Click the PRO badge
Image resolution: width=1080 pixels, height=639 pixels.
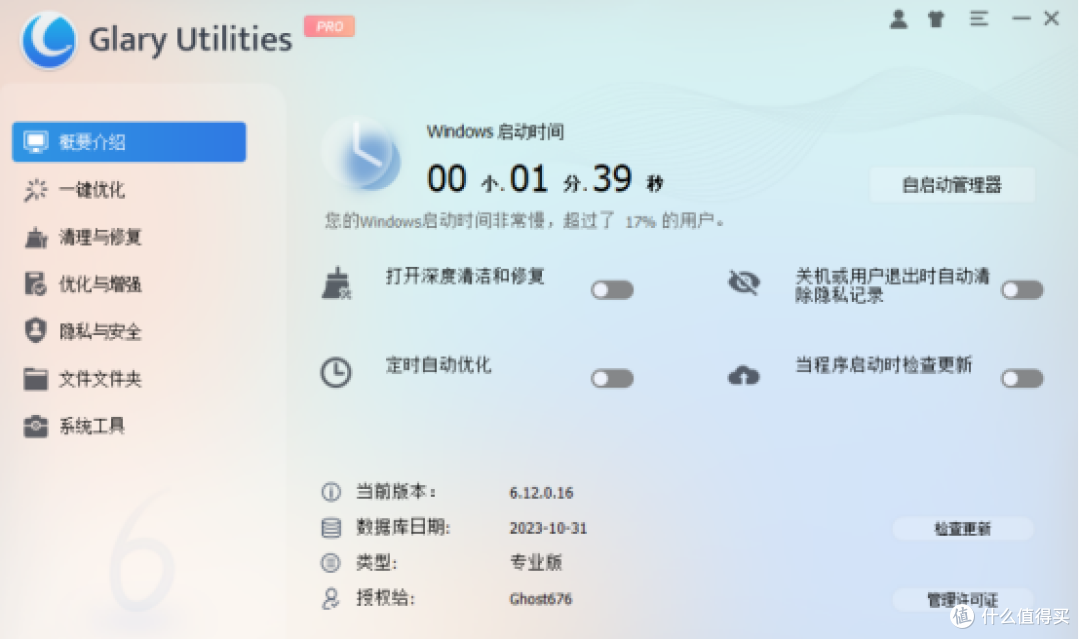(329, 26)
